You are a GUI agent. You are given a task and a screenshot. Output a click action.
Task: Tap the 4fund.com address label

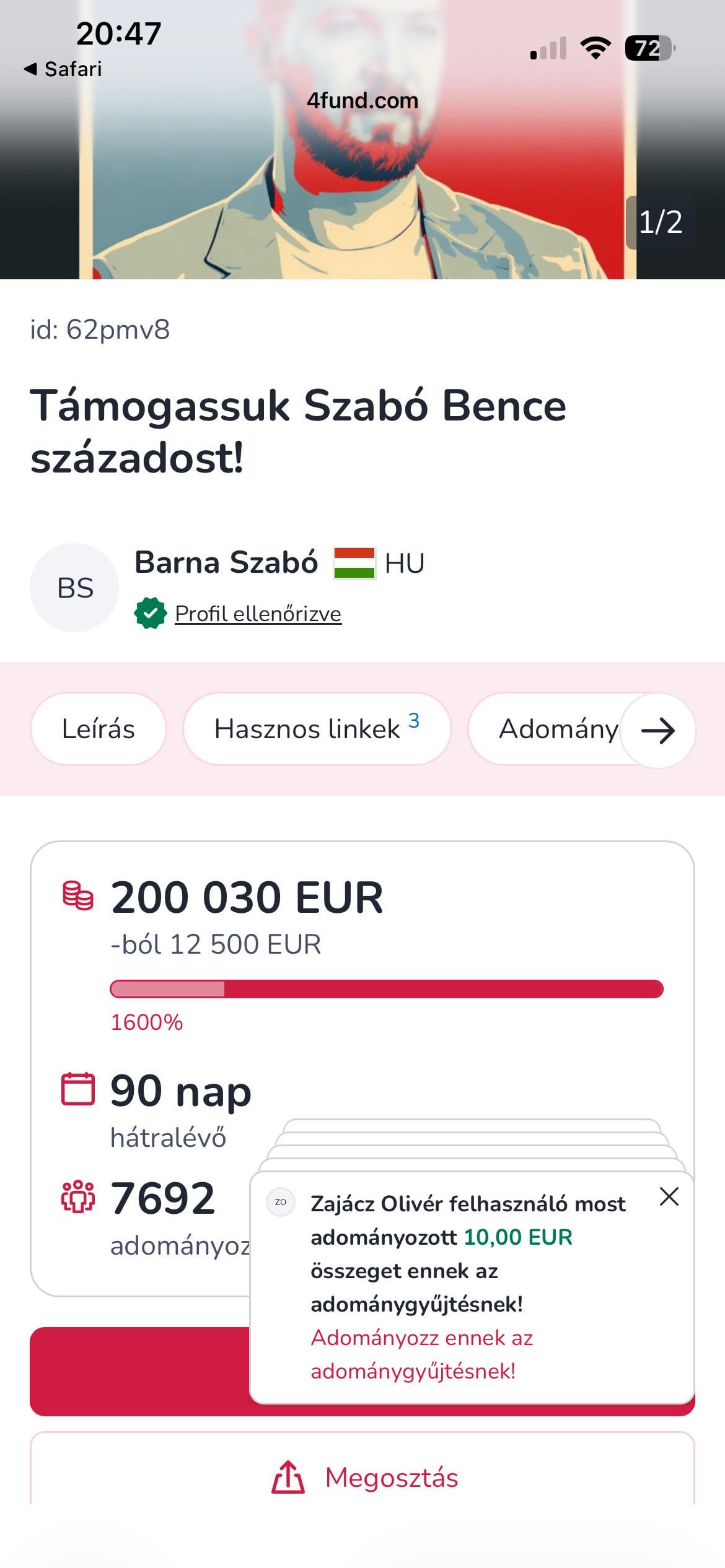(x=362, y=100)
